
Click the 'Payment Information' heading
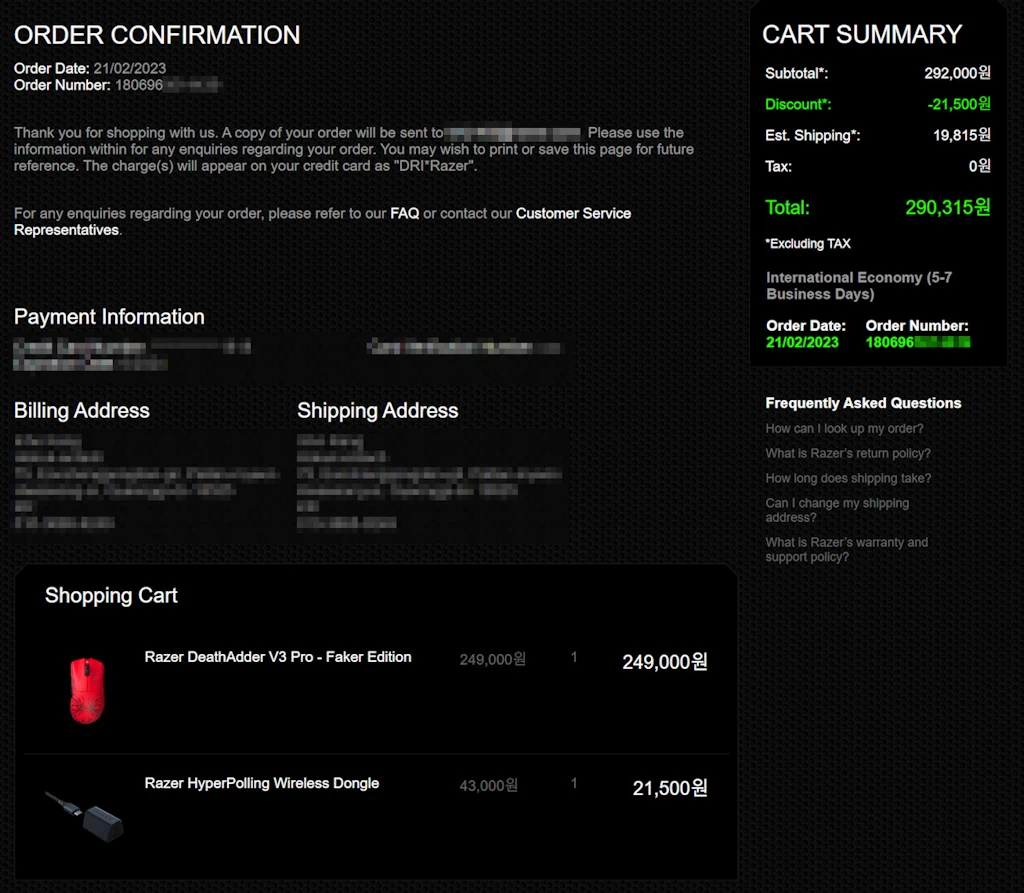click(x=109, y=317)
